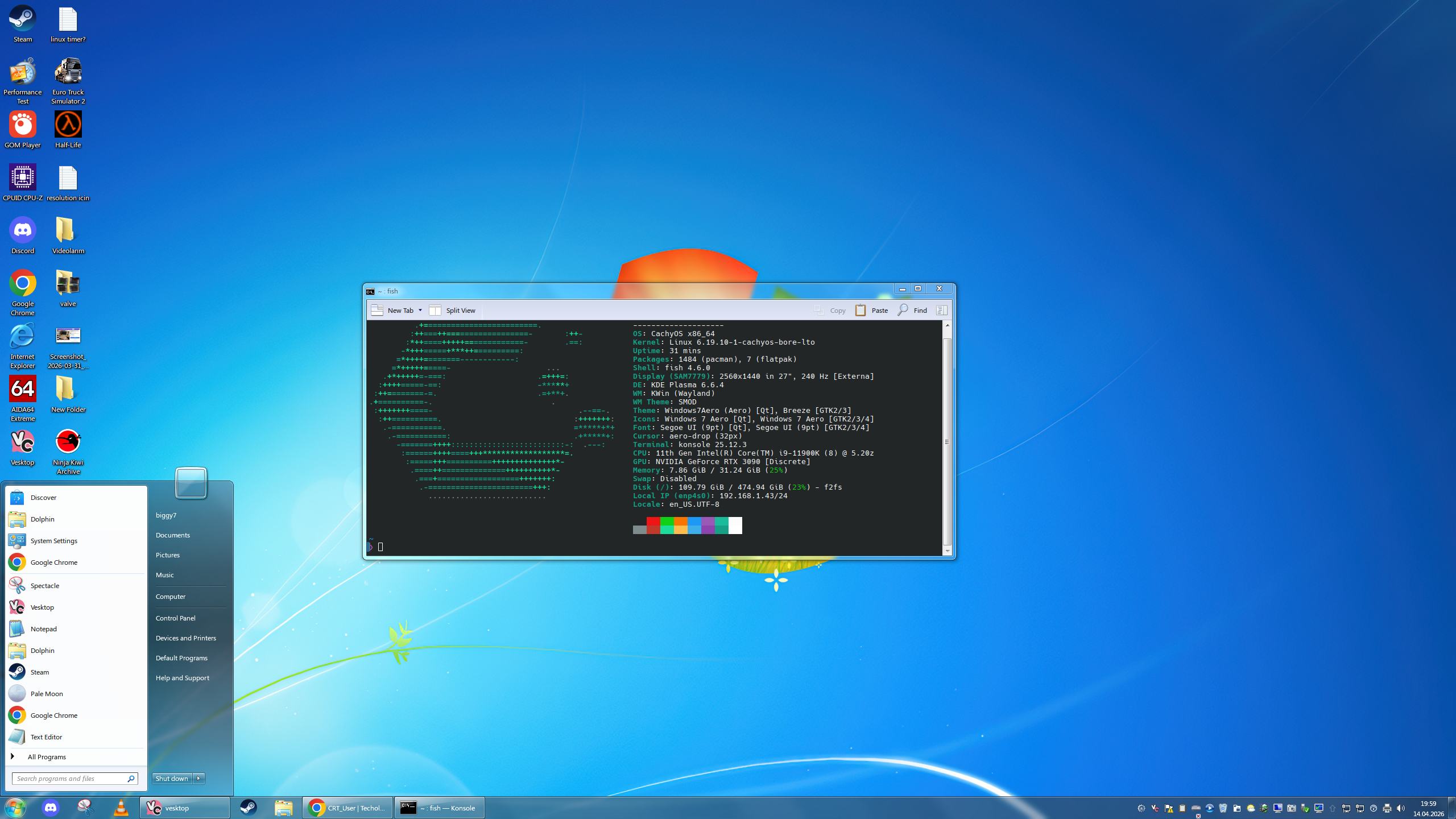Viewport: 1456px width, 819px height.
Task: Select 'resolution icin' desktop file
Action: [x=68, y=182]
